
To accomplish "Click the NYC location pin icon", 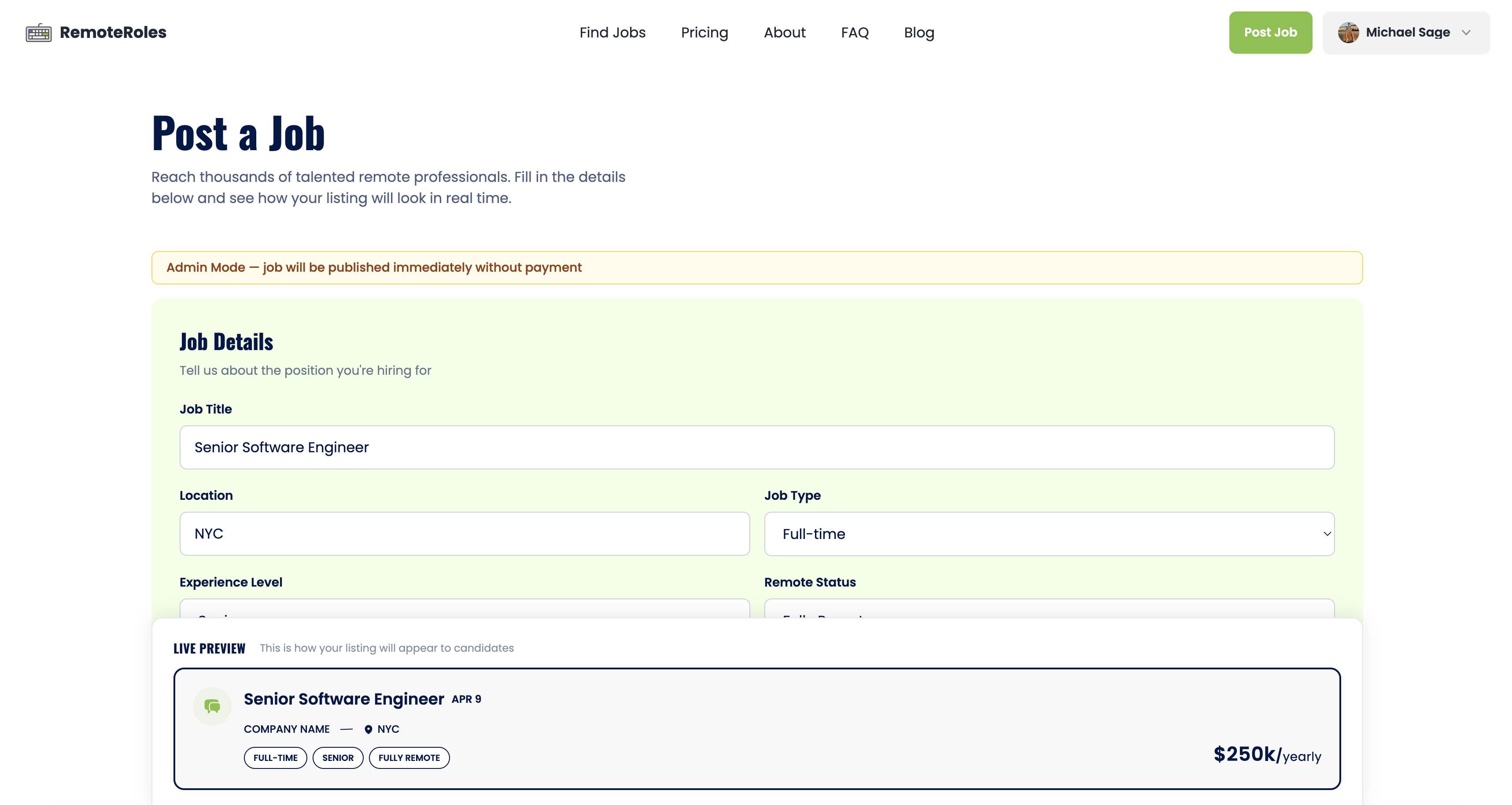I will 368,729.
